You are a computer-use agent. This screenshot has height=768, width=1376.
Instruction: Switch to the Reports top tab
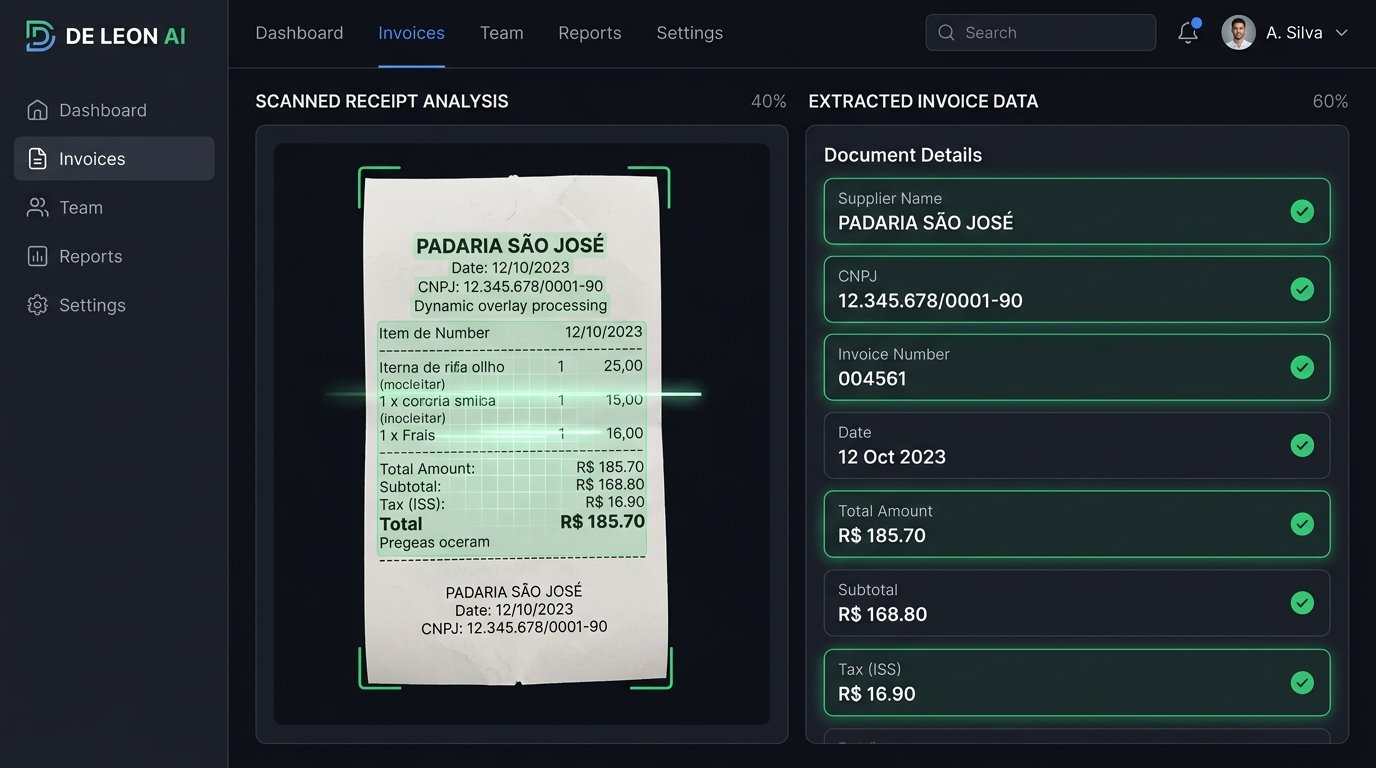(589, 33)
